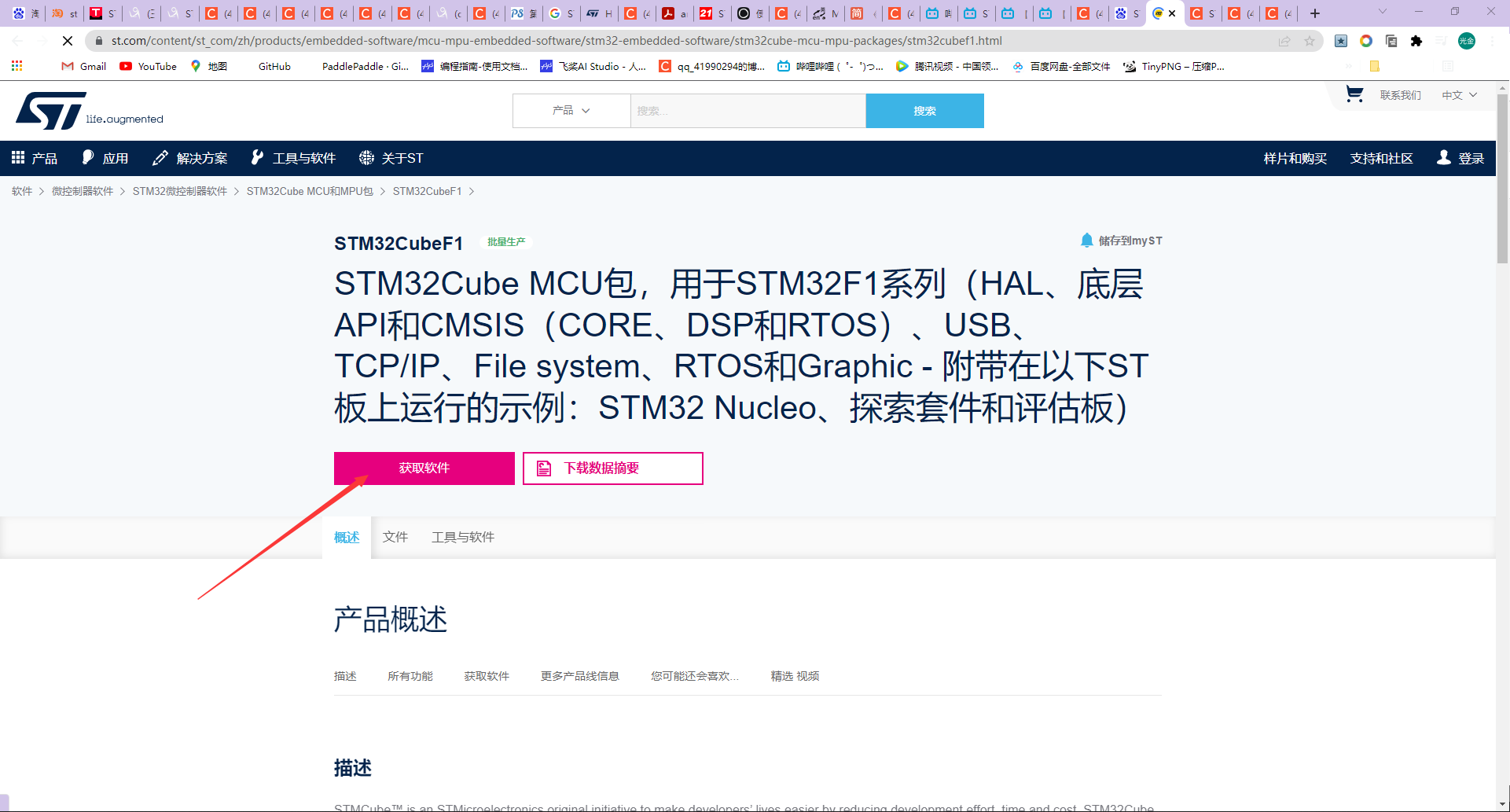Open the Apps grid in bookmarks bar

pyautogui.click(x=17, y=66)
